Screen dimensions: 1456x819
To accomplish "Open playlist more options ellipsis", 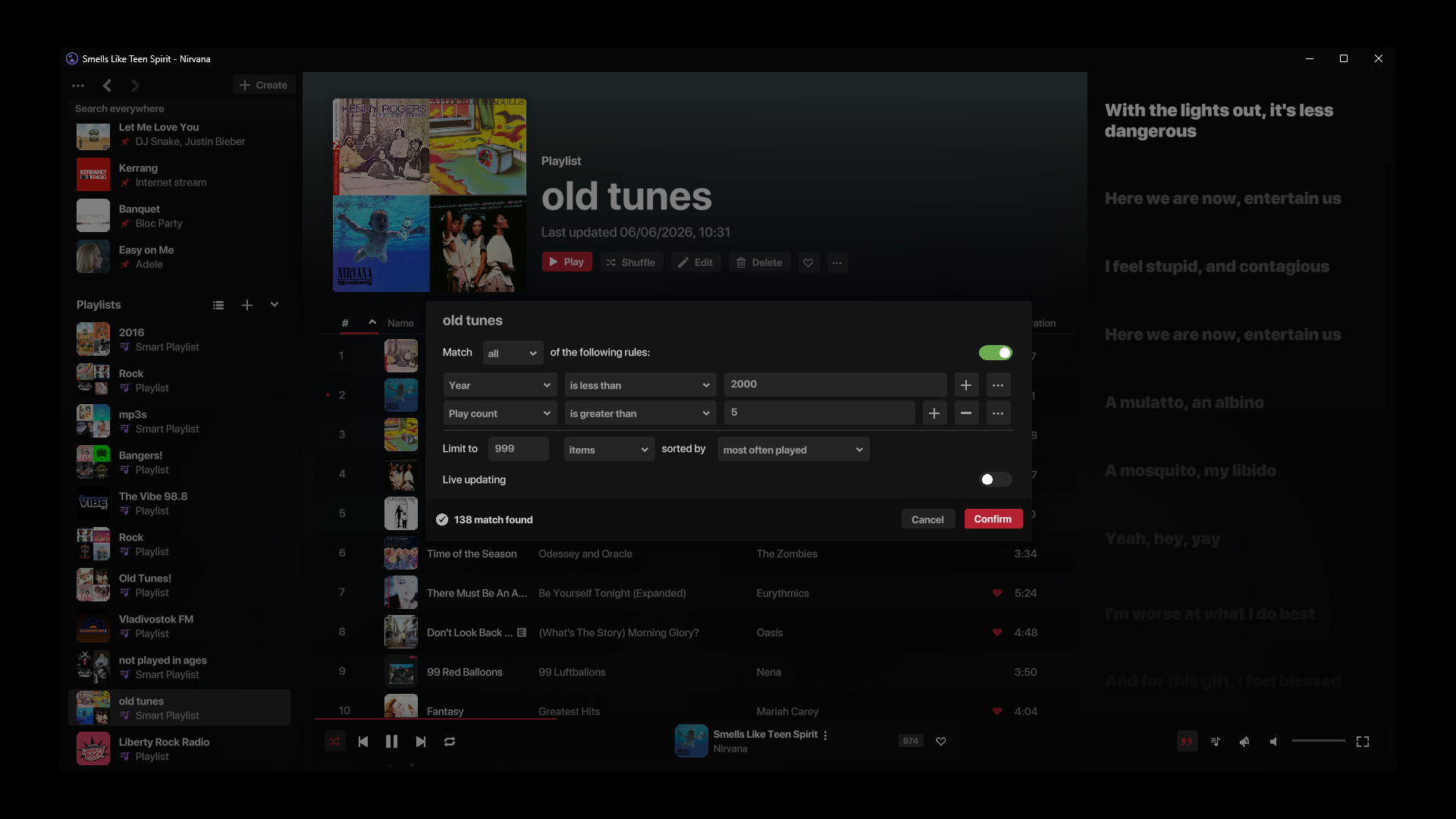I will pyautogui.click(x=837, y=262).
